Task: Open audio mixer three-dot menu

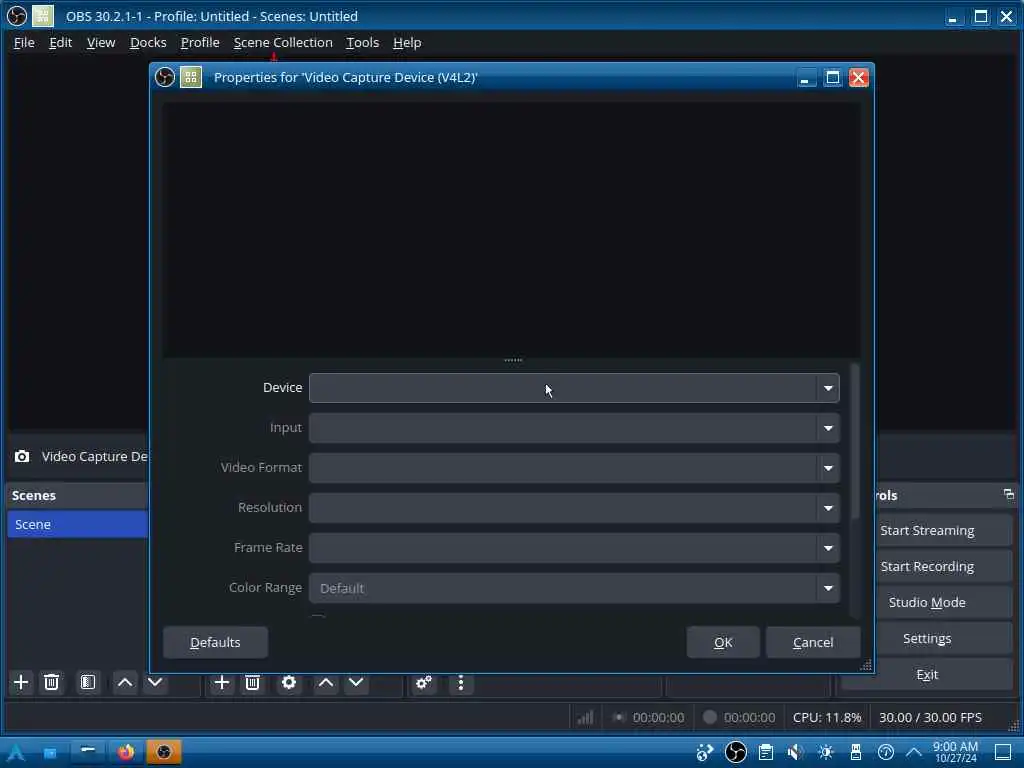Action: pos(461,683)
